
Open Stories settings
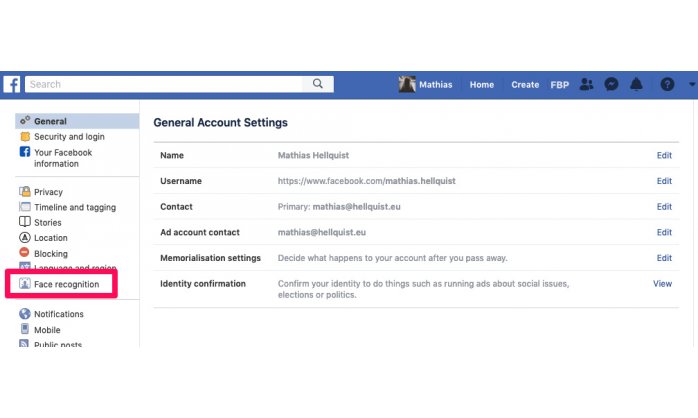click(x=48, y=223)
